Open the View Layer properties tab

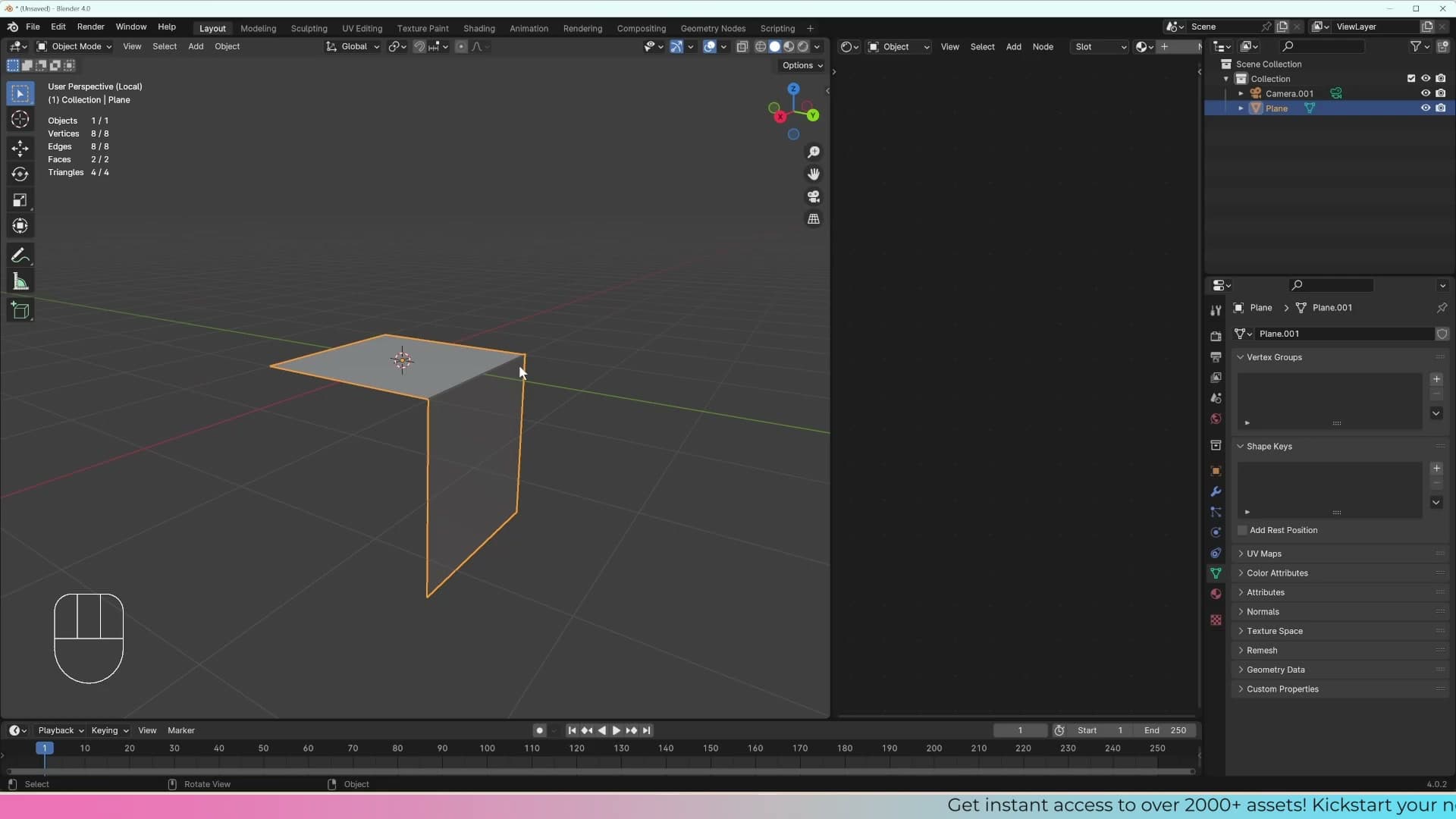point(1216,377)
